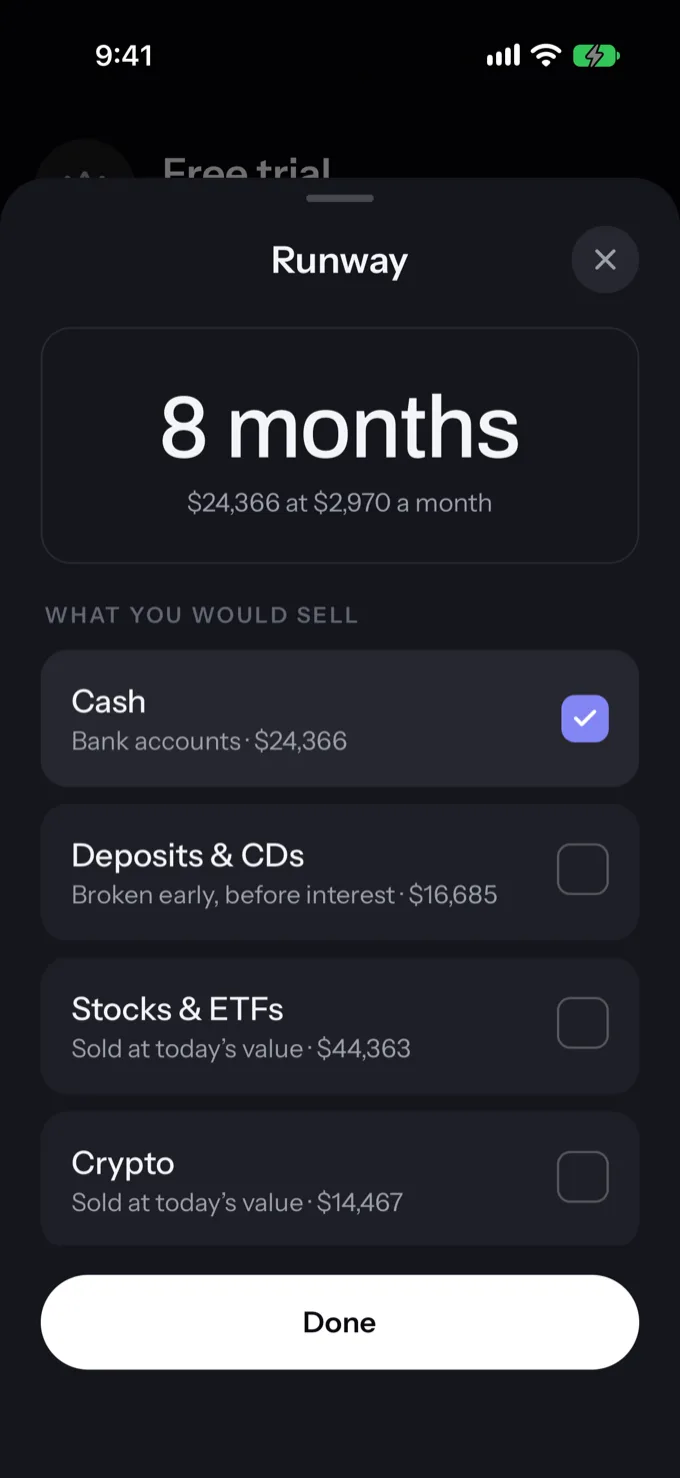Tap the $24,366 at $2,970 a month text
Viewport: 680px width, 1478px height.
[340, 502]
